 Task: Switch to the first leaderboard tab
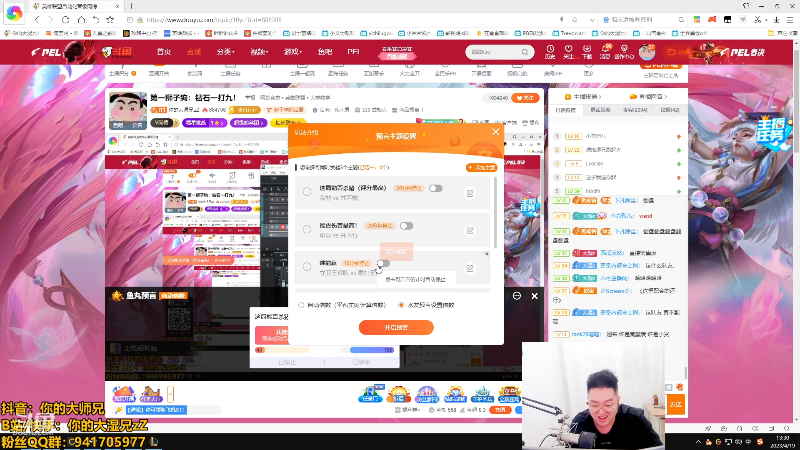(x=565, y=110)
